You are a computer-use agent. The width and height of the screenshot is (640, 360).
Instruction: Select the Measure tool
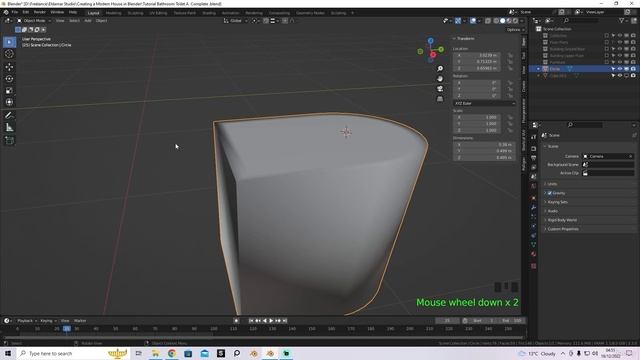click(x=9, y=128)
